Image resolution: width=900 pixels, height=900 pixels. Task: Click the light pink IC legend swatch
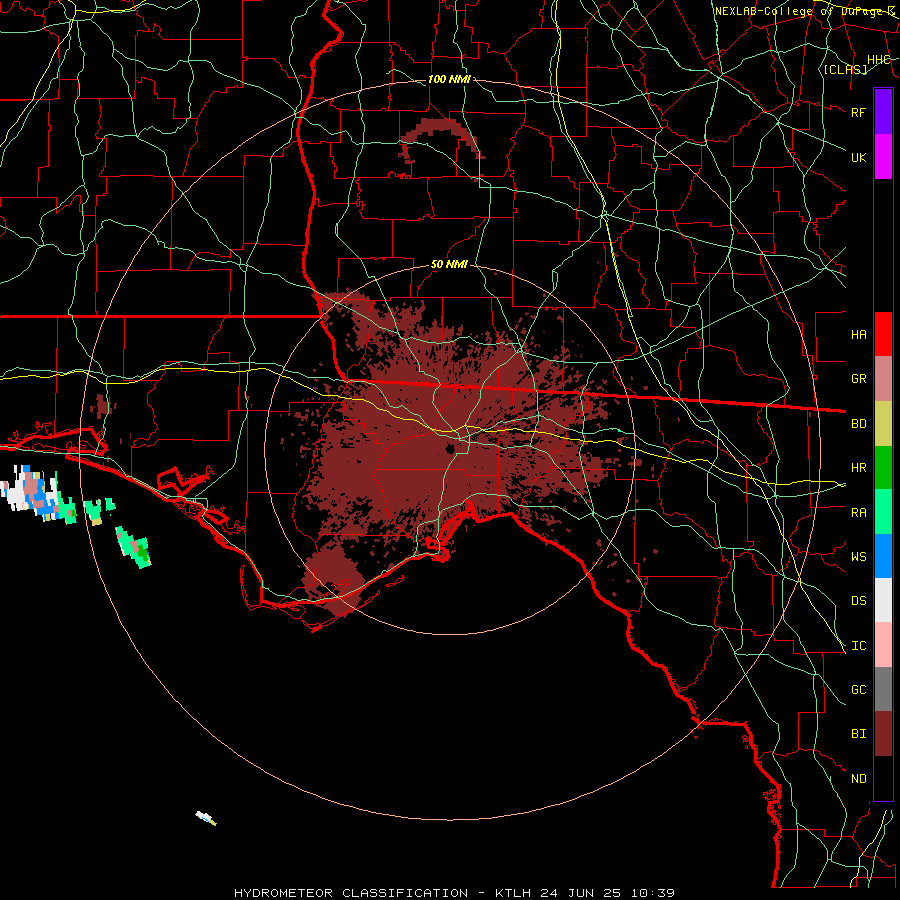[x=883, y=645]
